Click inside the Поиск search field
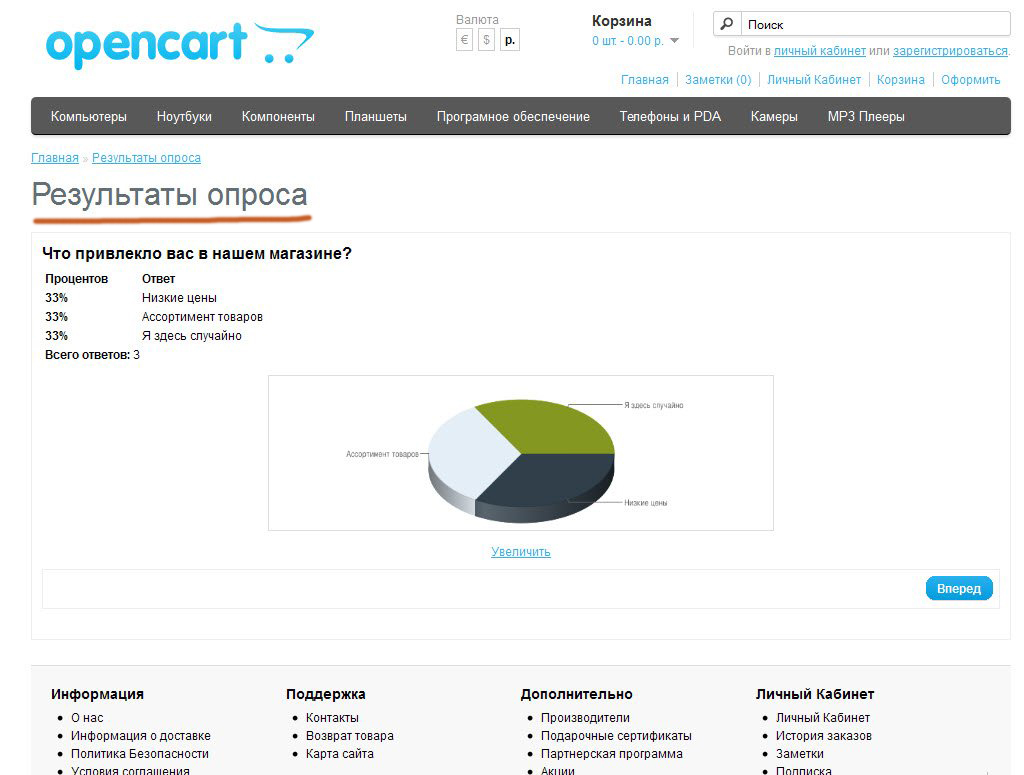 (x=870, y=24)
